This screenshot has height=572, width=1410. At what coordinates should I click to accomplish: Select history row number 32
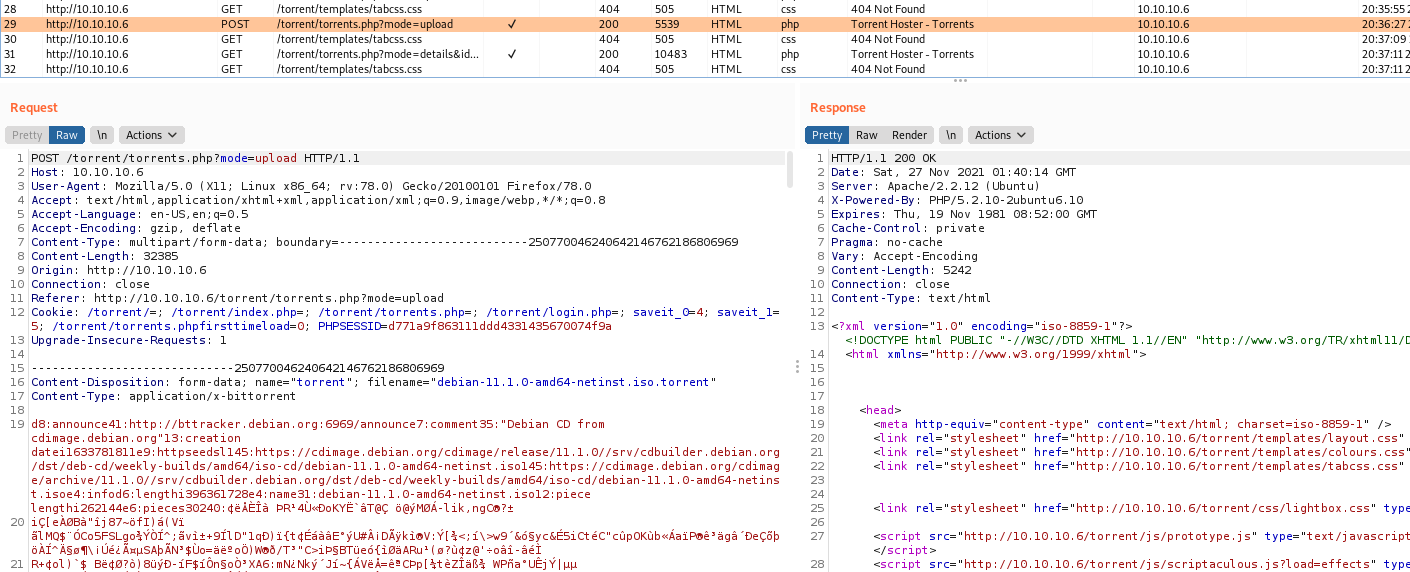[x=705, y=69]
